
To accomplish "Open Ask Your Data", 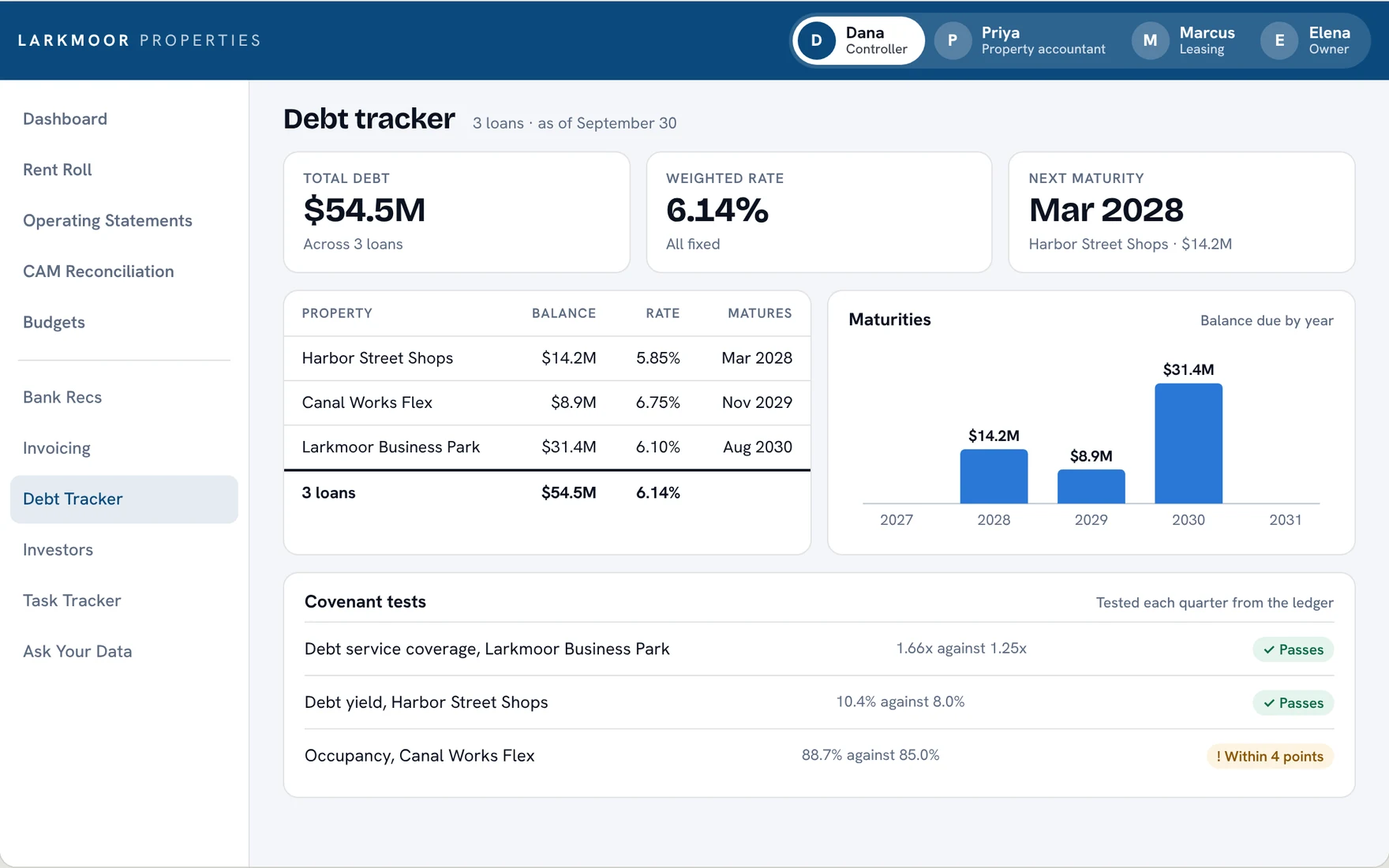I will (124, 652).
